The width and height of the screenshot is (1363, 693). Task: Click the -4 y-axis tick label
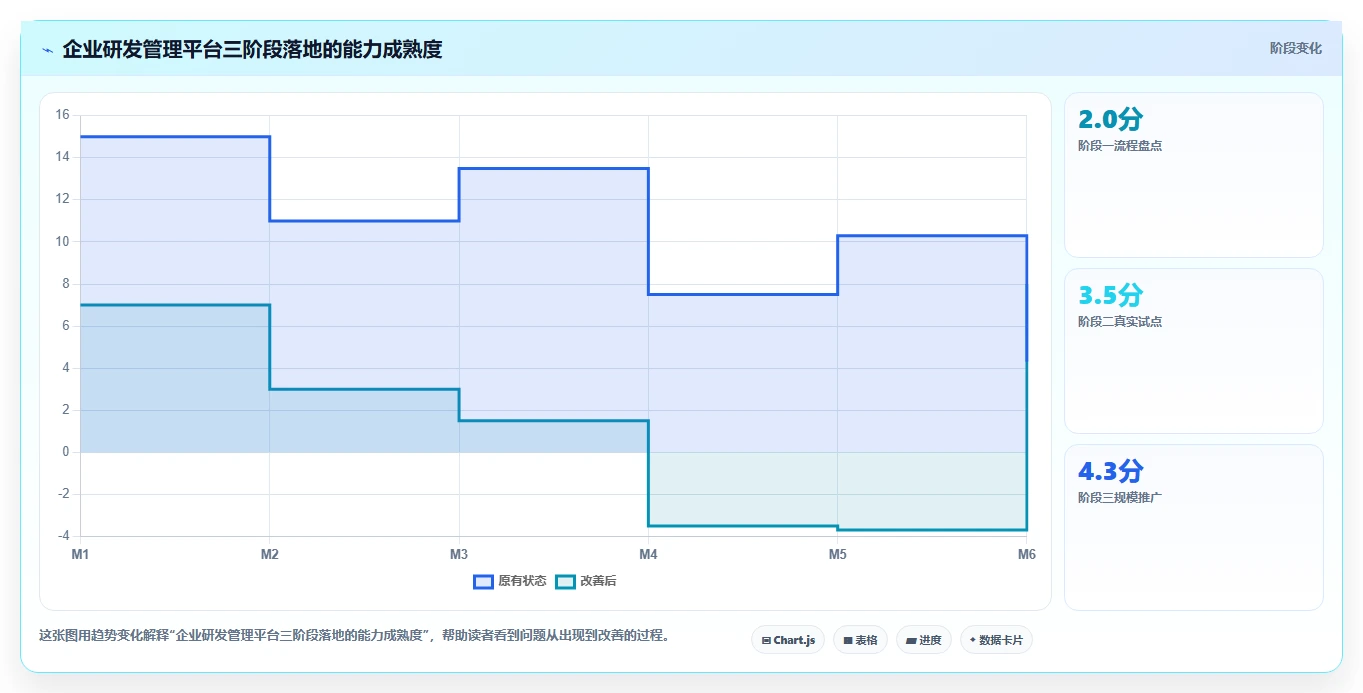point(62,536)
